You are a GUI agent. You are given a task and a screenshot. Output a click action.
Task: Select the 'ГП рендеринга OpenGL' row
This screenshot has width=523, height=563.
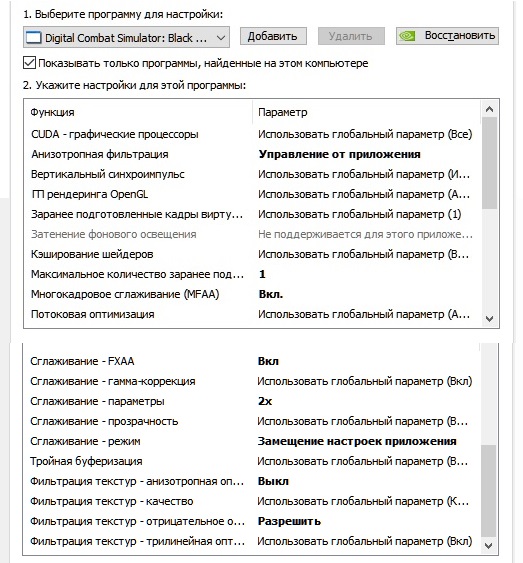coord(252,194)
